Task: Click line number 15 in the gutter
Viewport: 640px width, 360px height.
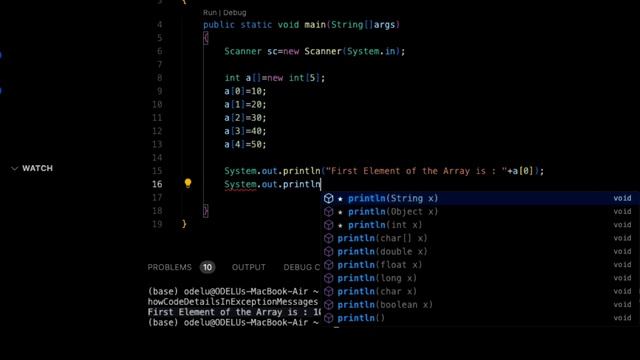Action: (x=157, y=171)
